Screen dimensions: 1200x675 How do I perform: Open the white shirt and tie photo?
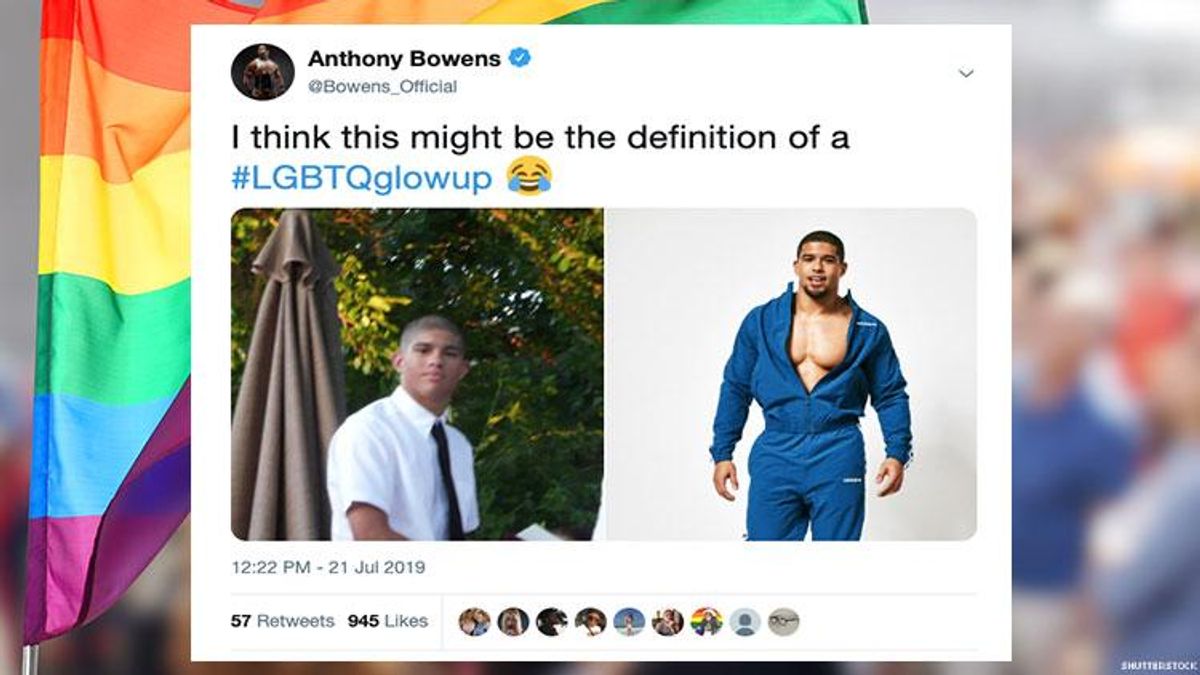pyautogui.click(x=417, y=374)
